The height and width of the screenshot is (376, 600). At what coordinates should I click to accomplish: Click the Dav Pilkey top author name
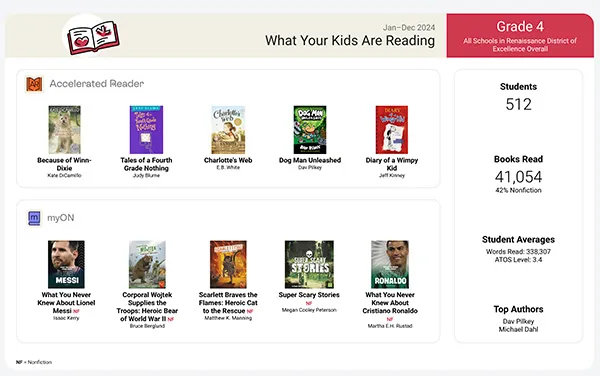coord(518,321)
